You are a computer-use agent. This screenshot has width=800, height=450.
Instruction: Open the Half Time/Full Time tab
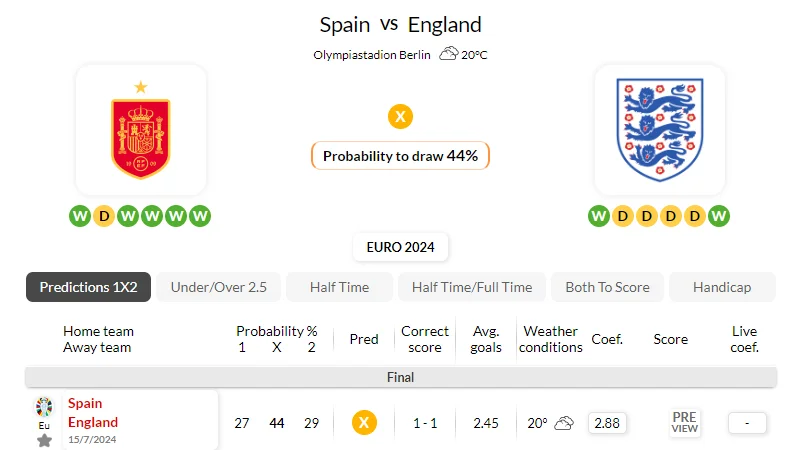coord(472,287)
